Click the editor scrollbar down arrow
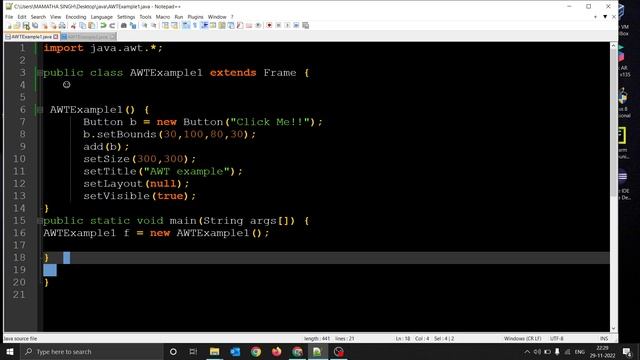Image resolution: width=640 pixels, height=360 pixels. click(613, 328)
